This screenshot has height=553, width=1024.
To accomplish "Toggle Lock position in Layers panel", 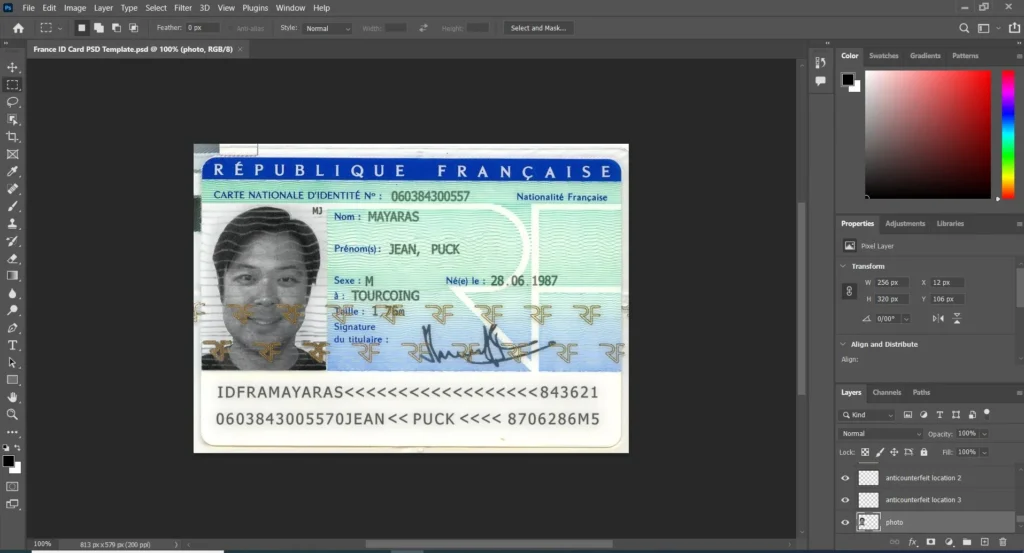I will (x=894, y=452).
